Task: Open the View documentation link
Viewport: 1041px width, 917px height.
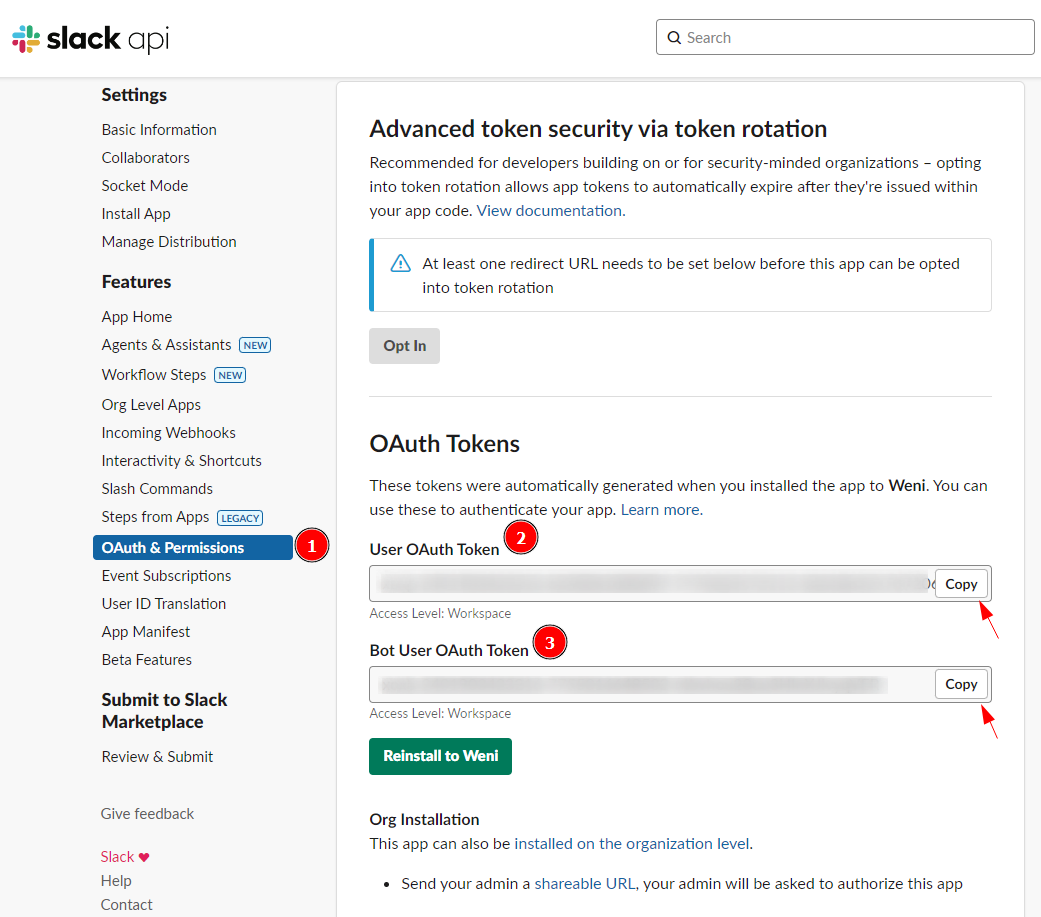Action: (550, 211)
